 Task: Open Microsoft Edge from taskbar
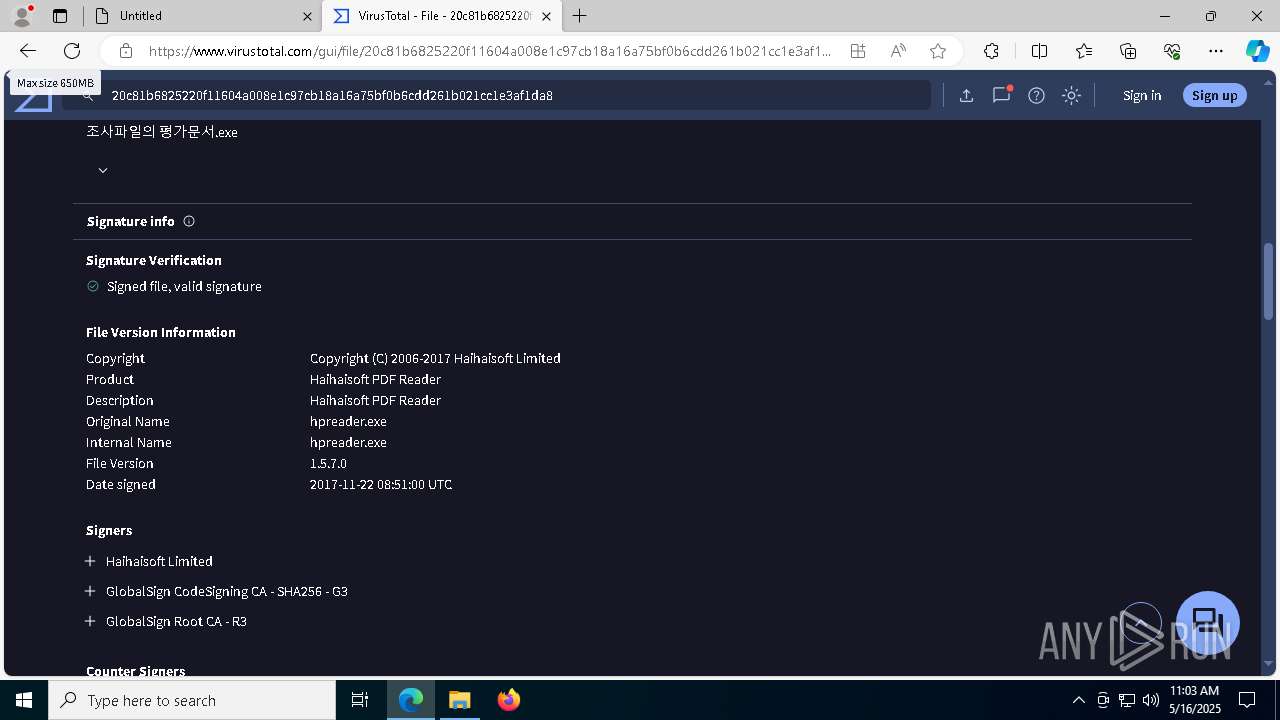click(x=411, y=700)
